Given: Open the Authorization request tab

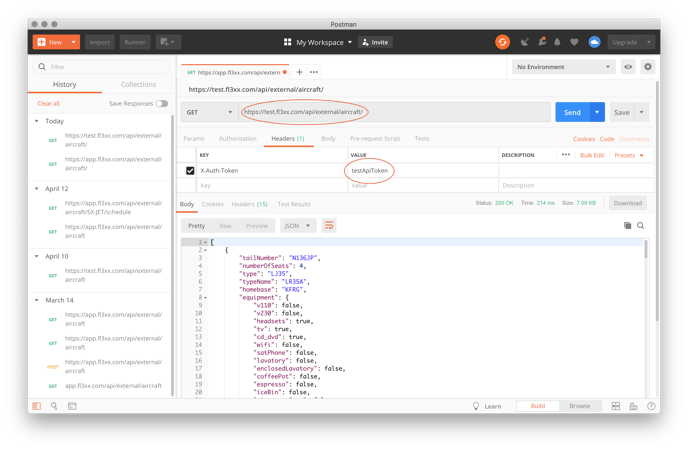Looking at the screenshot, I should [237, 139].
